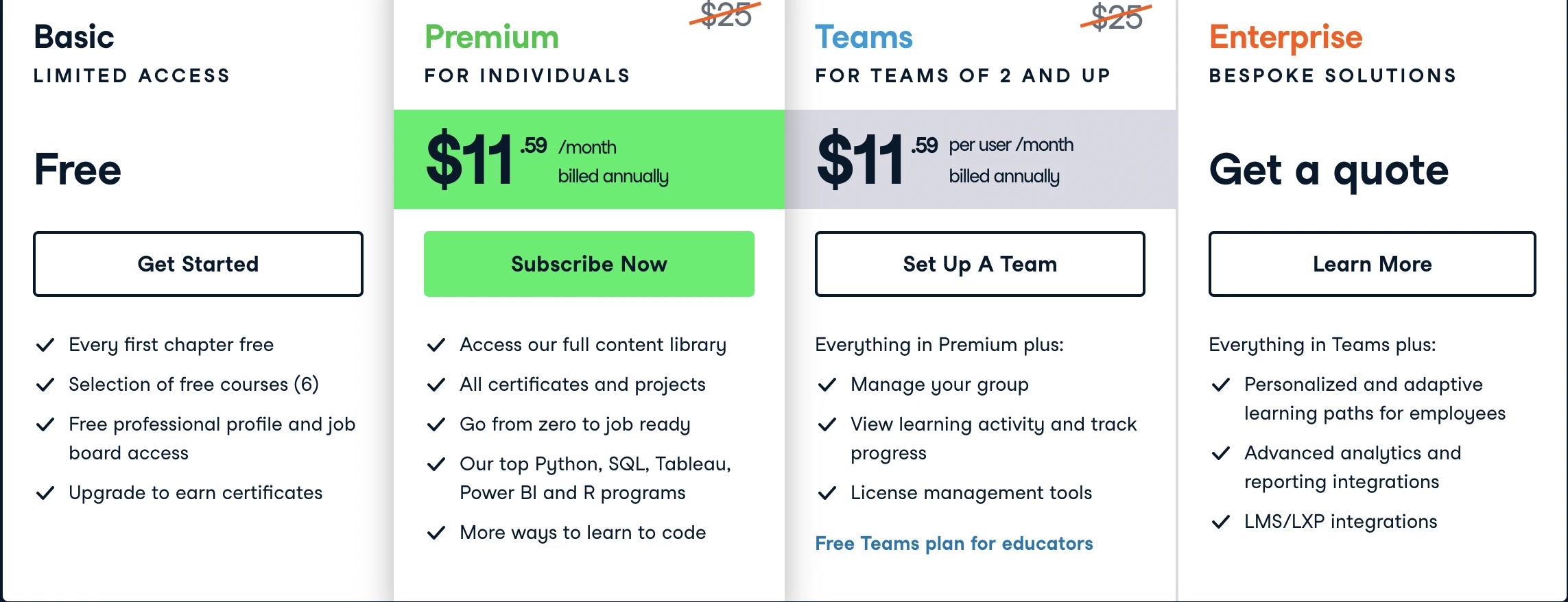Open Free Teams plan for educators link
This screenshot has height=602, width=1568.
(954, 544)
